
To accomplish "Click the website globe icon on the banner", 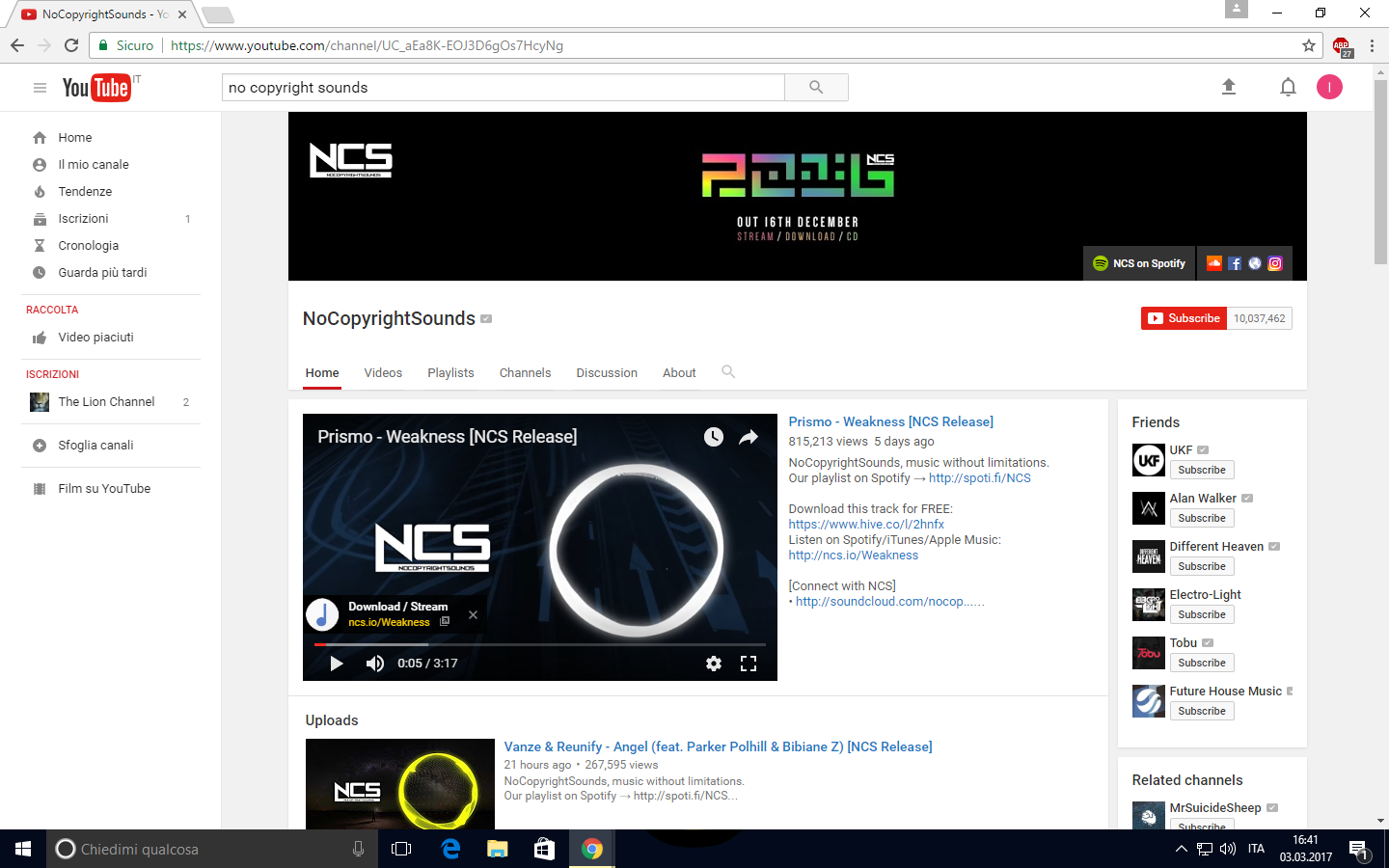I will click(1255, 263).
